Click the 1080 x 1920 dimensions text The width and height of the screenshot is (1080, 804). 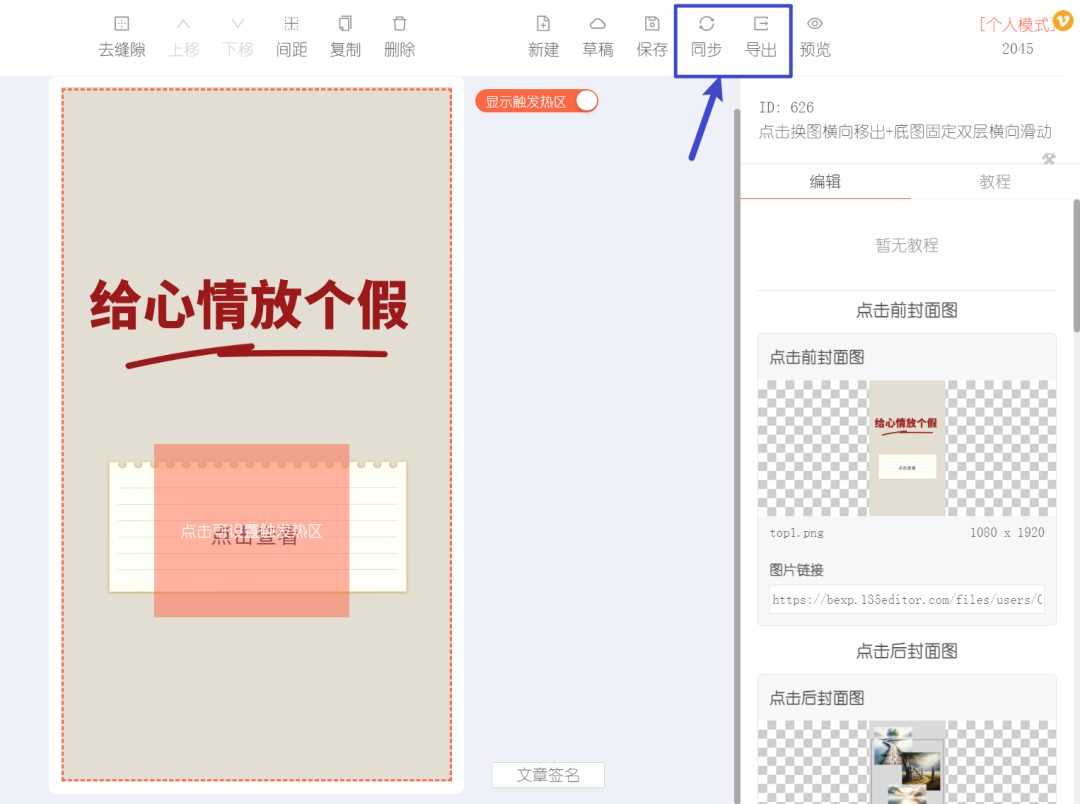click(1007, 533)
